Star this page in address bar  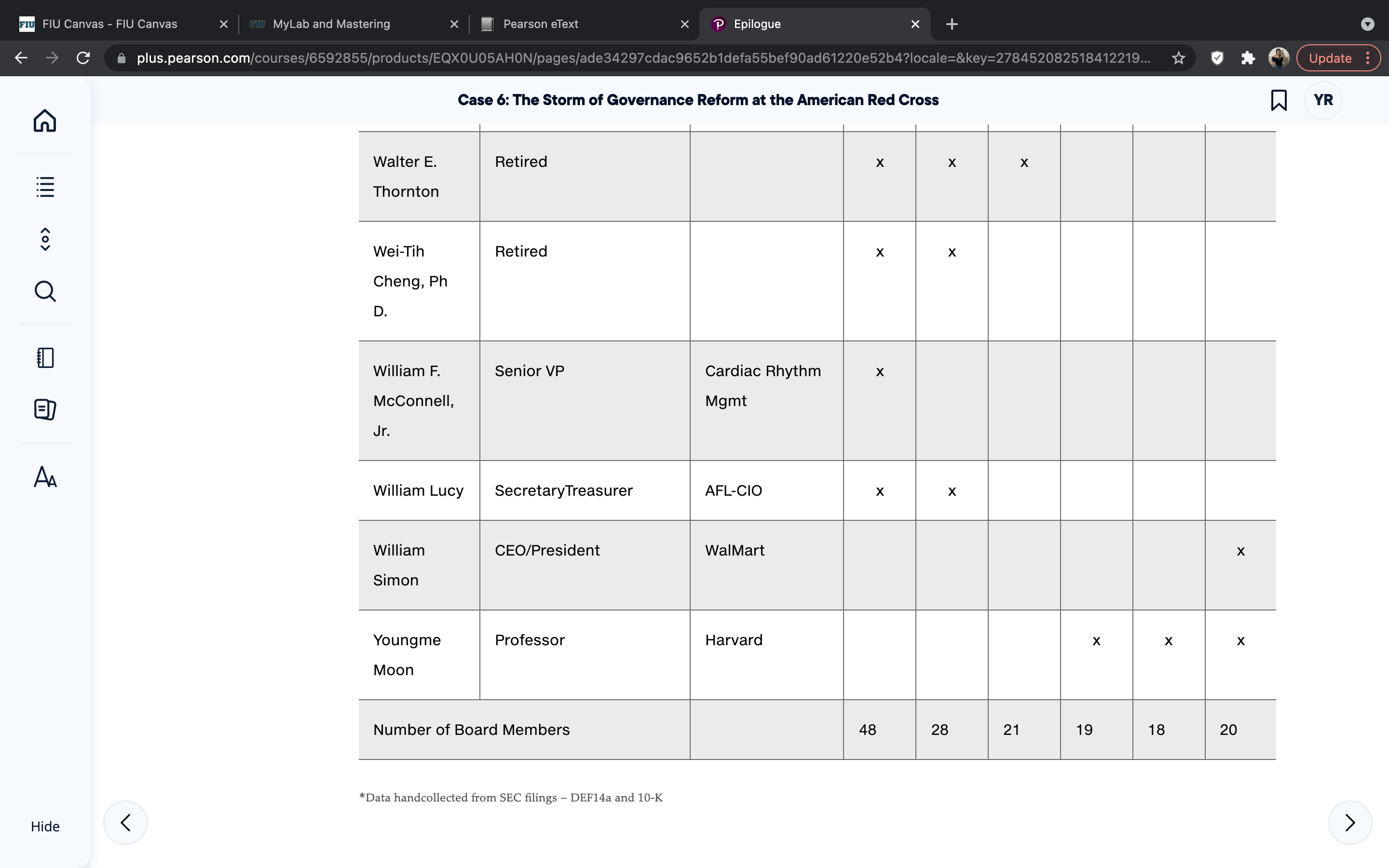tap(1178, 58)
